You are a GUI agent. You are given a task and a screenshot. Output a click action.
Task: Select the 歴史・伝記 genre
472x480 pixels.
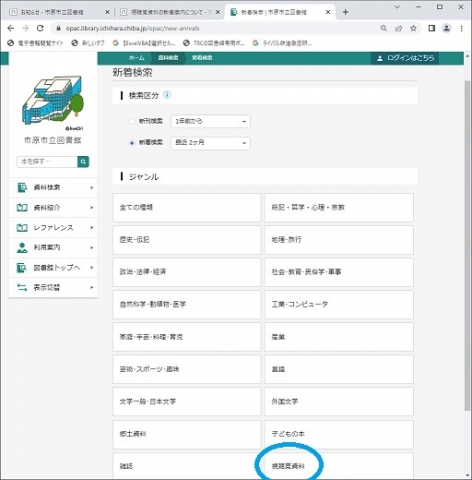pos(187,240)
